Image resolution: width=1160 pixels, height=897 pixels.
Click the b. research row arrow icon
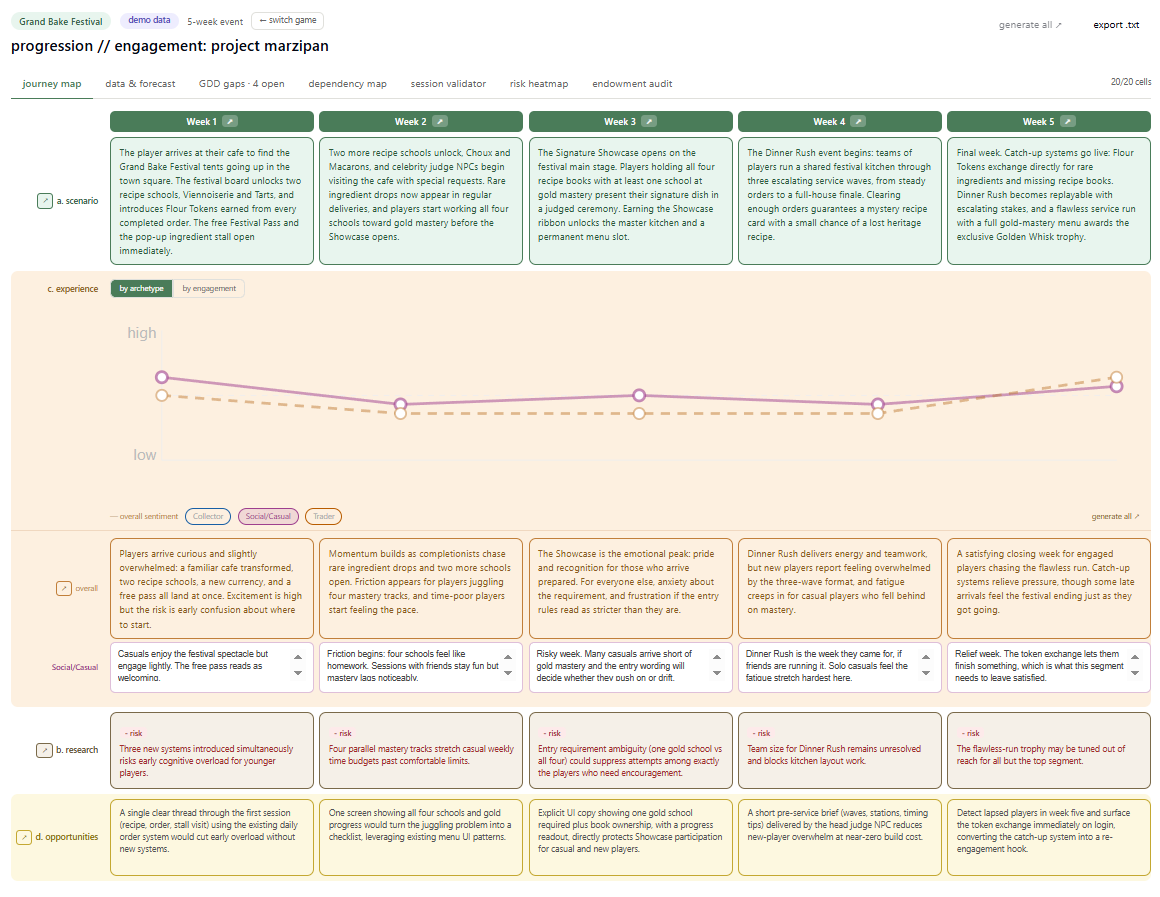[44, 750]
